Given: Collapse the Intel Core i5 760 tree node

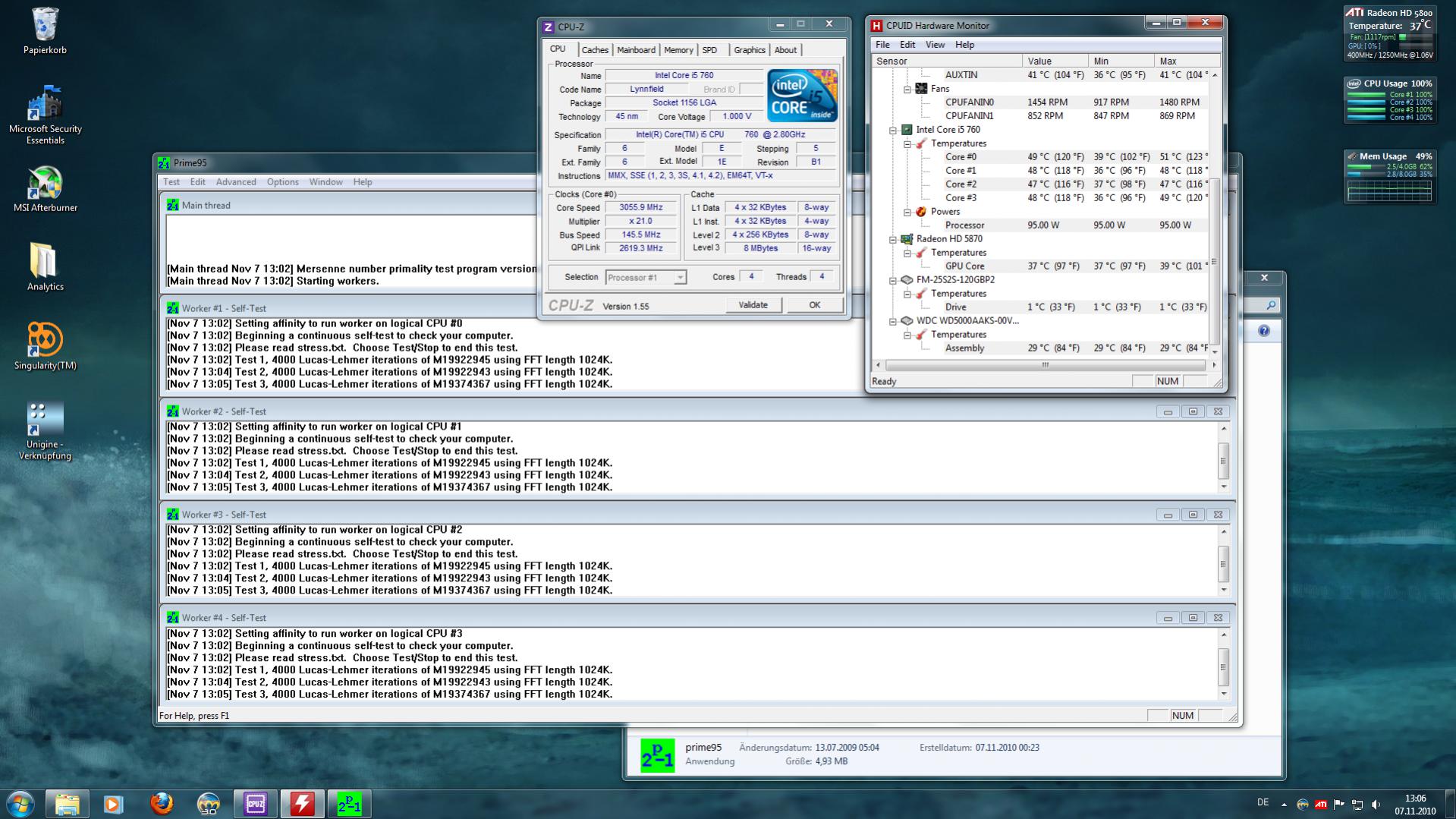Looking at the screenshot, I should click(893, 130).
